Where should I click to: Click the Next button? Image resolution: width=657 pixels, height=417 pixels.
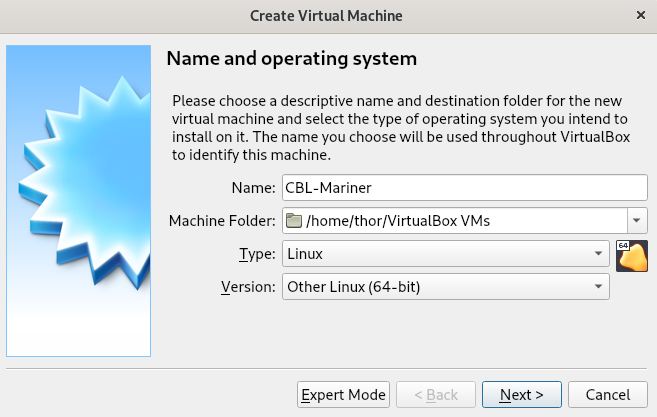tap(522, 394)
